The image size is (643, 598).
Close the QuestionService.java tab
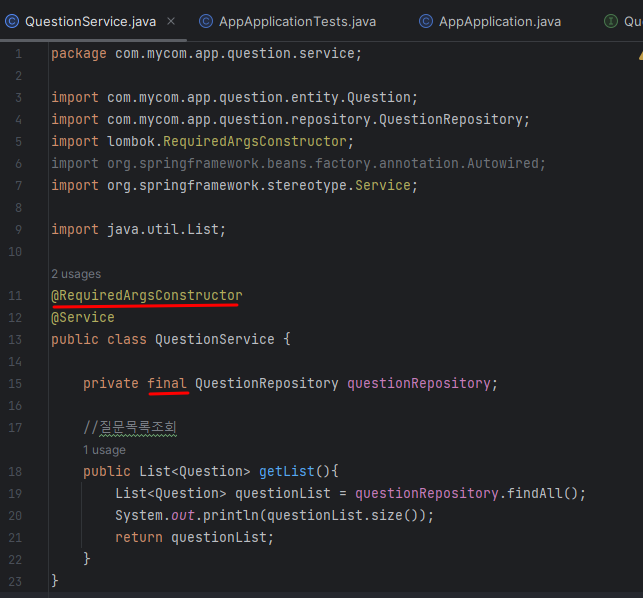tap(171, 21)
